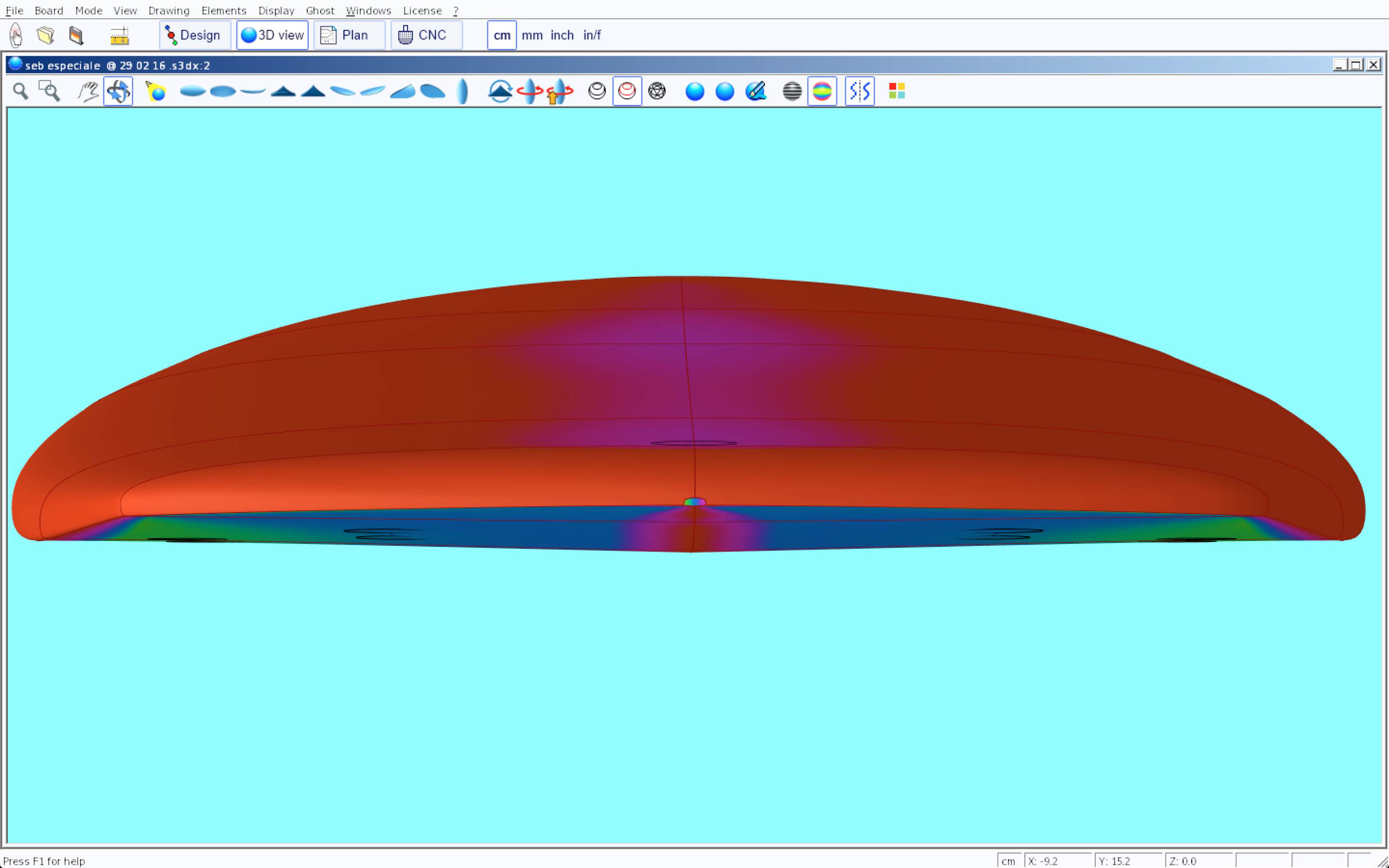Activate the hand pan tool
The width and height of the screenshot is (1389, 868).
pos(88,91)
